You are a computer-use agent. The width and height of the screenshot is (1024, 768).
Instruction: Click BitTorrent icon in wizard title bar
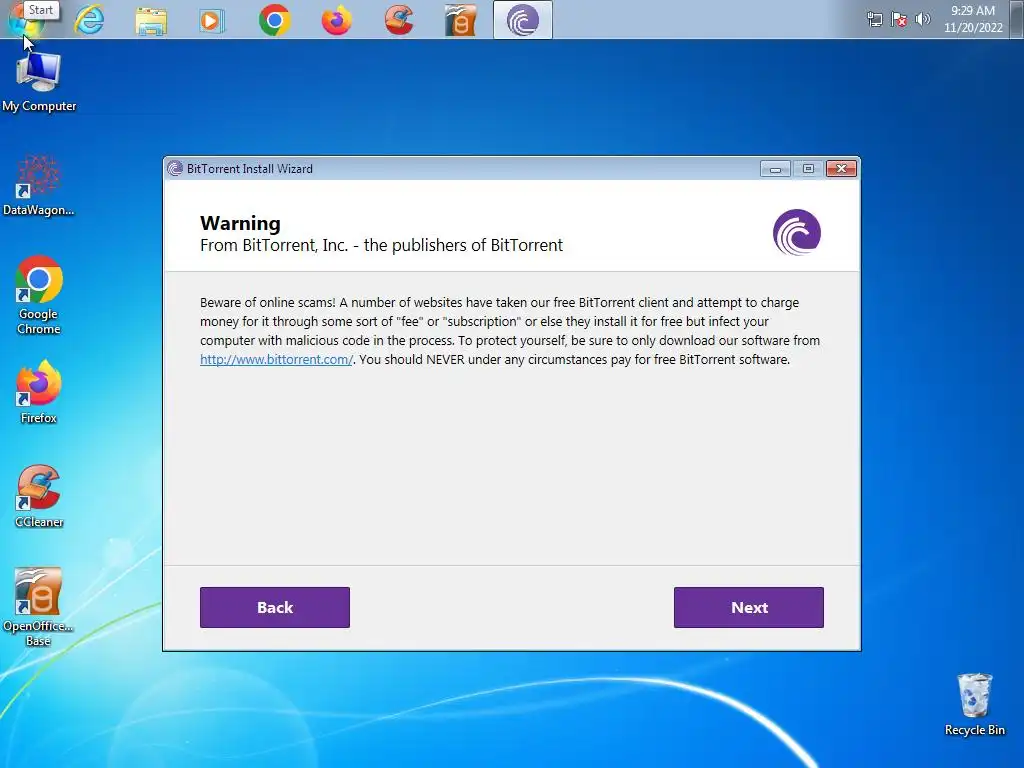pos(175,168)
